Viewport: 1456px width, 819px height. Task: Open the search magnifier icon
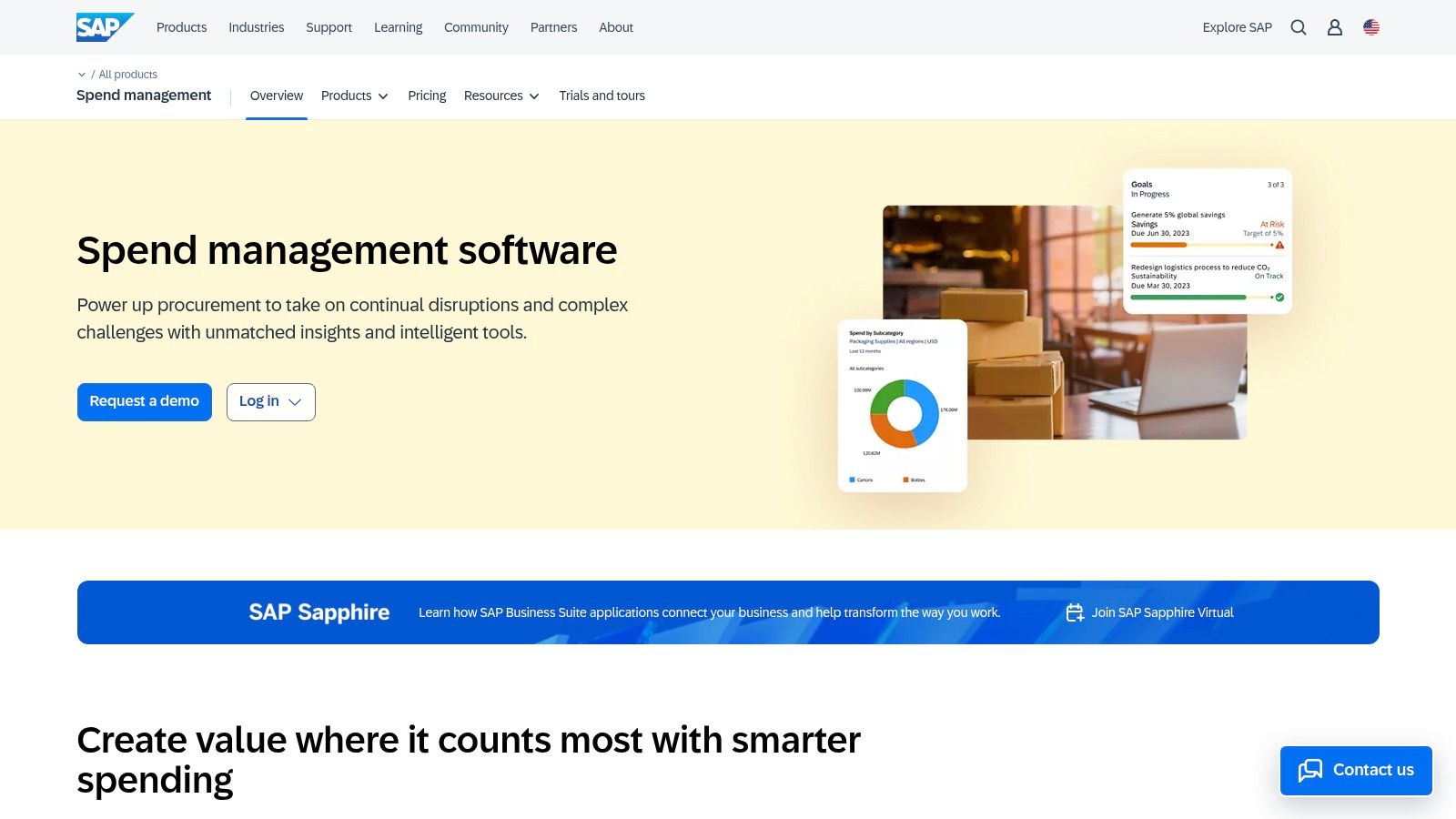pos(1299,27)
